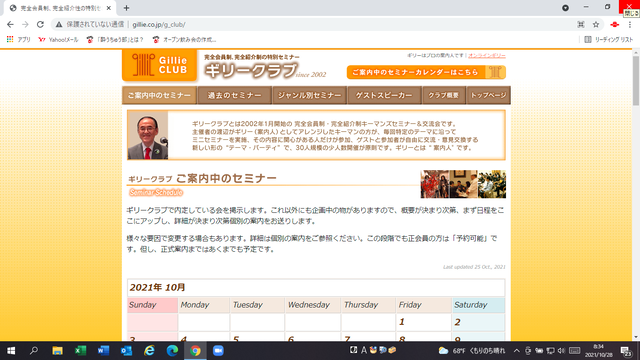The height and width of the screenshot is (360, 640).
Task: Open the taskbar clock showing 8:34
Action: click(598, 351)
